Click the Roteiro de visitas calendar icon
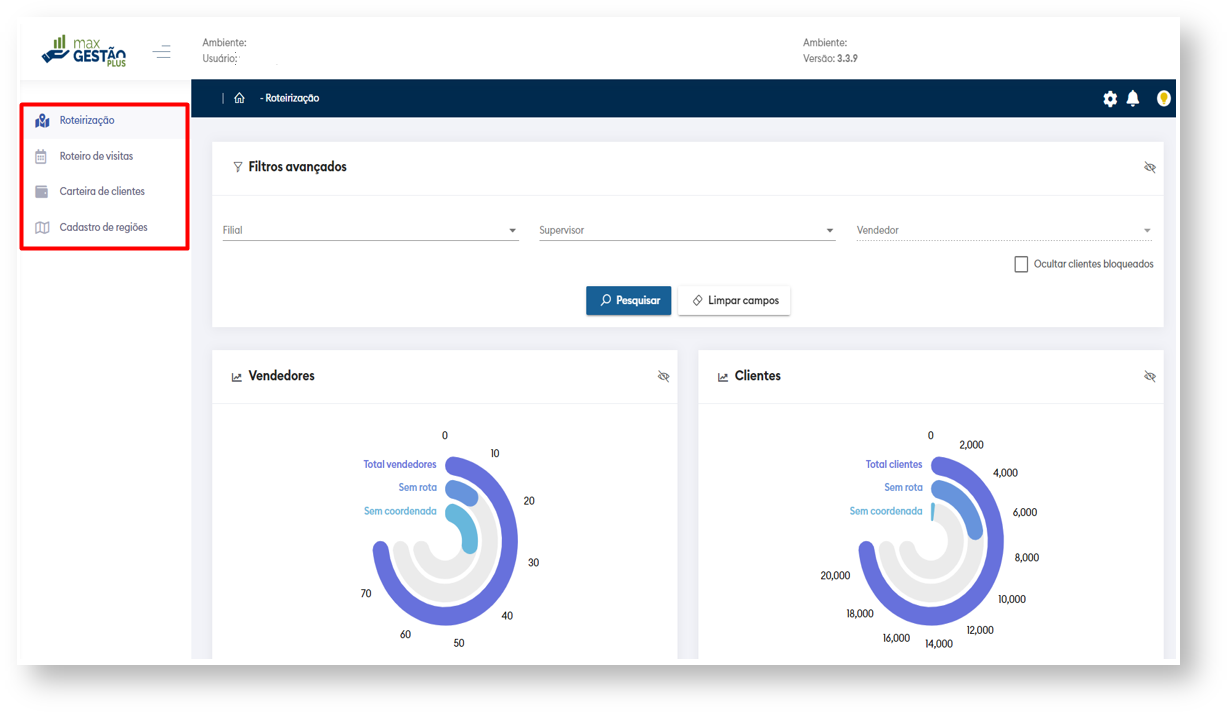The height and width of the screenshot is (713, 1228). (x=41, y=156)
